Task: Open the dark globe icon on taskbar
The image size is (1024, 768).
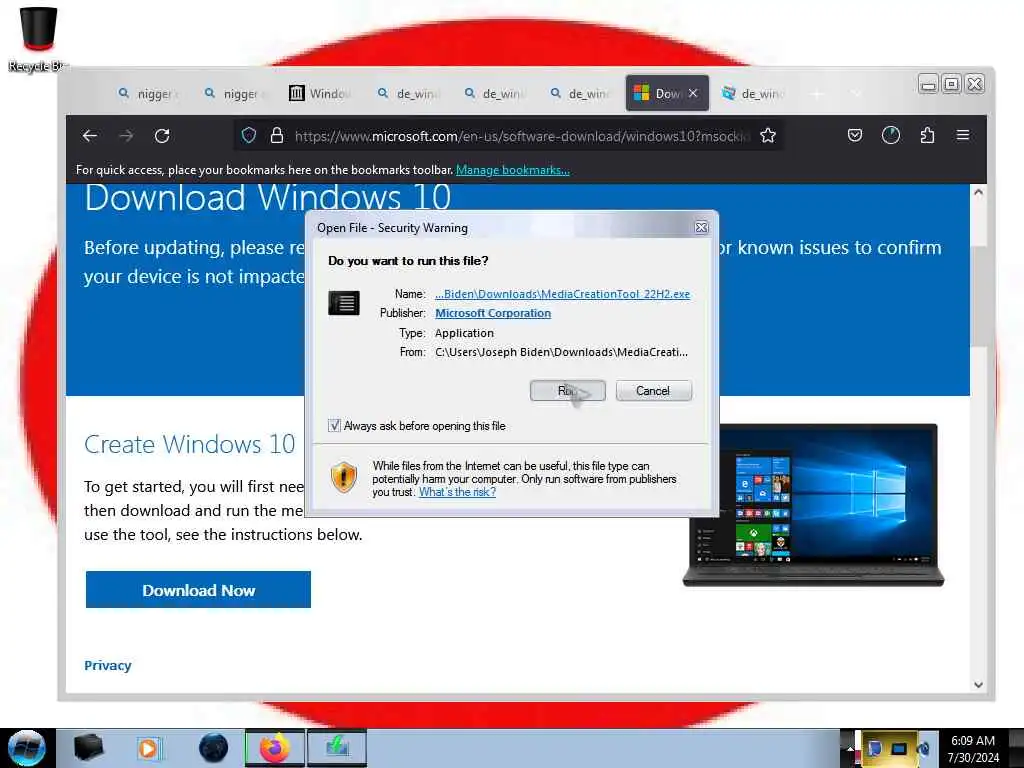Action: [214, 748]
